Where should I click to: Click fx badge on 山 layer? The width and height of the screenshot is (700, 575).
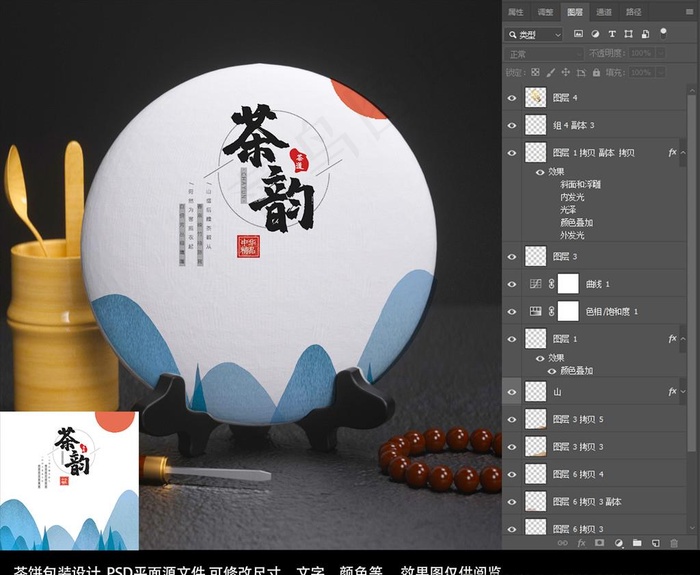(x=672, y=392)
